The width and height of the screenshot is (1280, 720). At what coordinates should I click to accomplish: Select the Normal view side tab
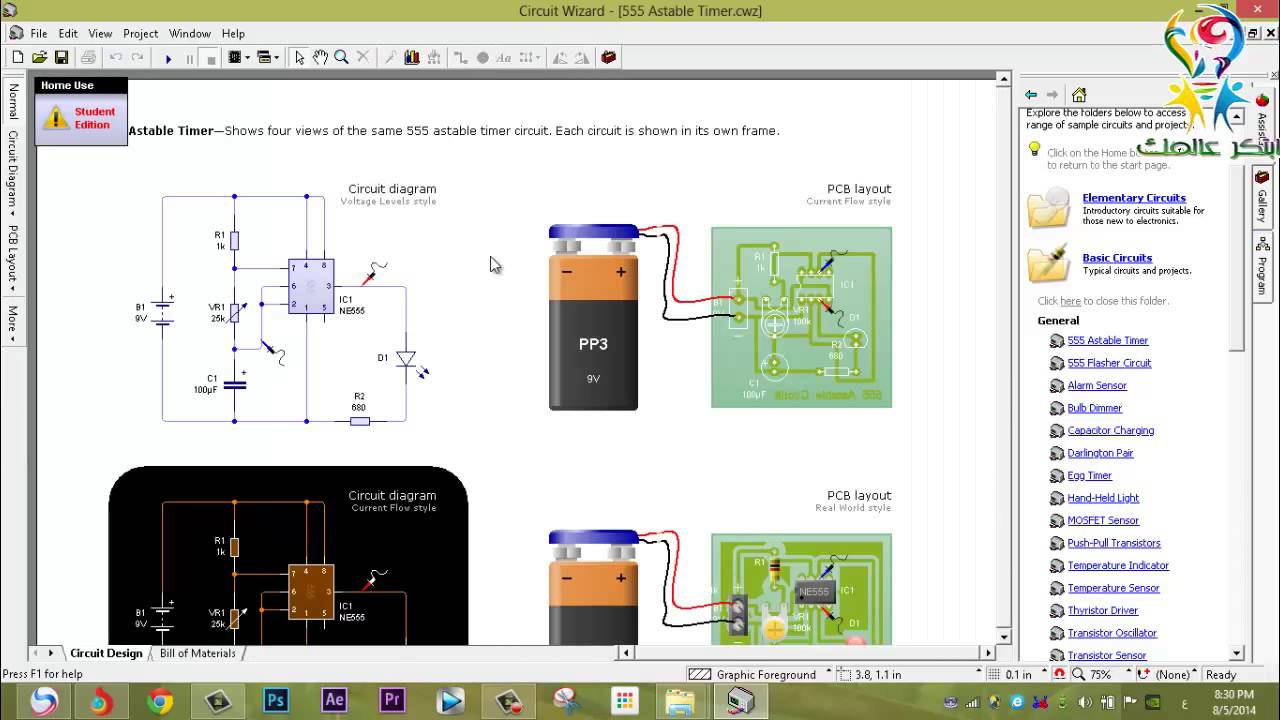coord(13,101)
